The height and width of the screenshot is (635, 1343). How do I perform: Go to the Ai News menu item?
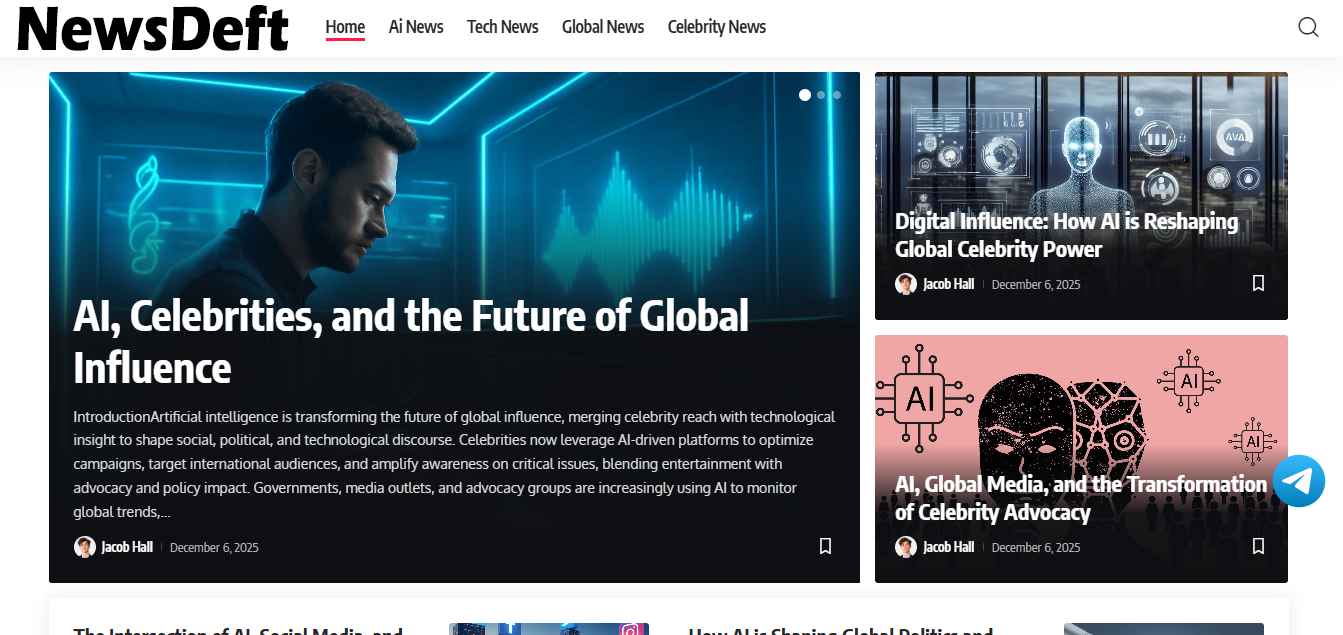tap(416, 27)
